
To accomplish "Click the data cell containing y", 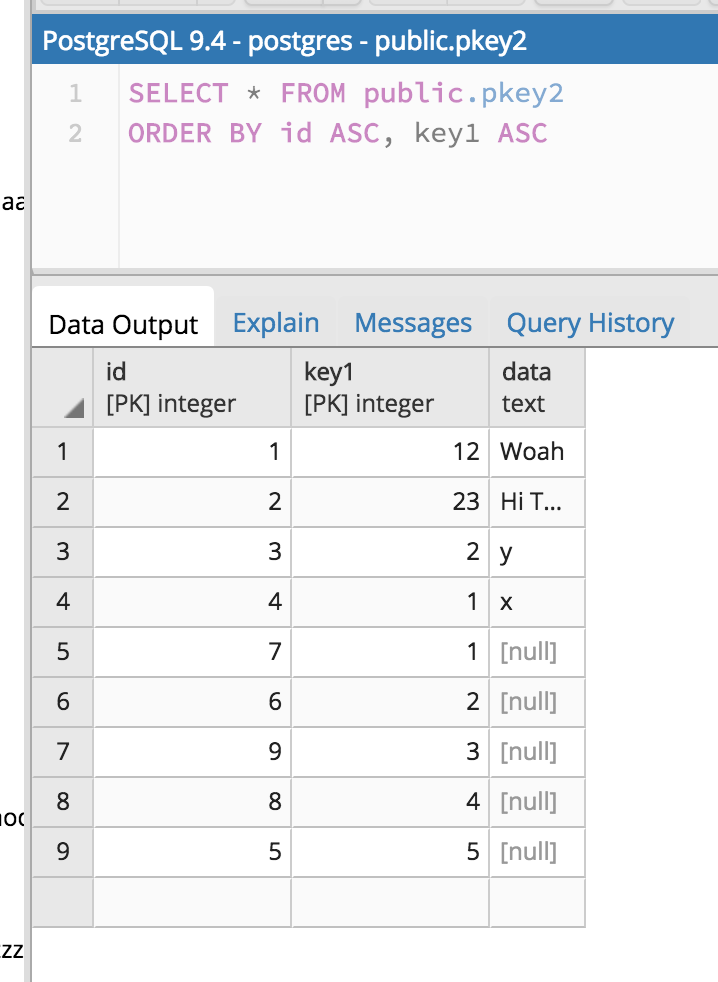I will coord(536,552).
